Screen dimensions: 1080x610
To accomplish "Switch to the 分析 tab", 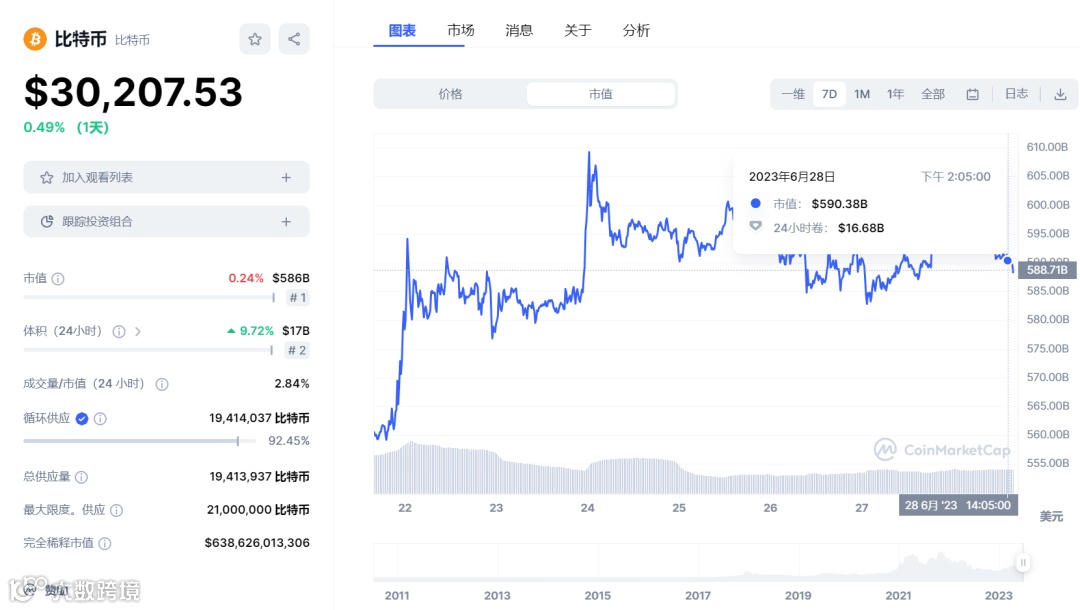I will pos(636,31).
